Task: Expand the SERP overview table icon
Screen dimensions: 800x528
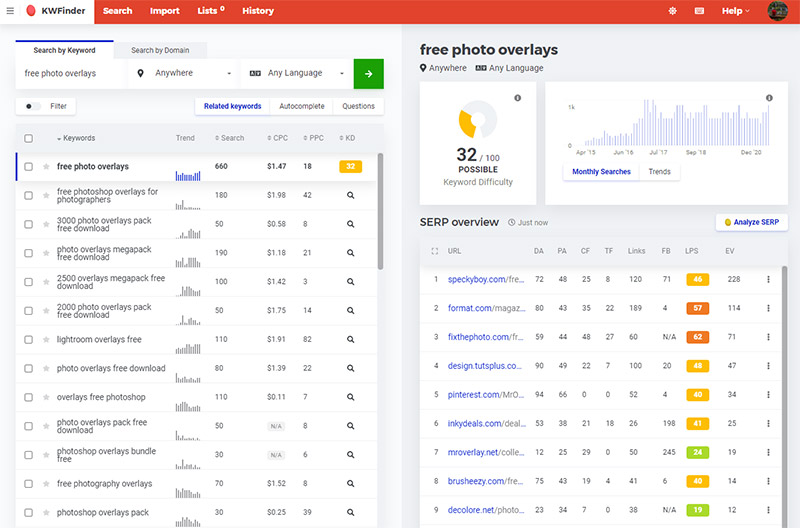Action: (x=435, y=251)
